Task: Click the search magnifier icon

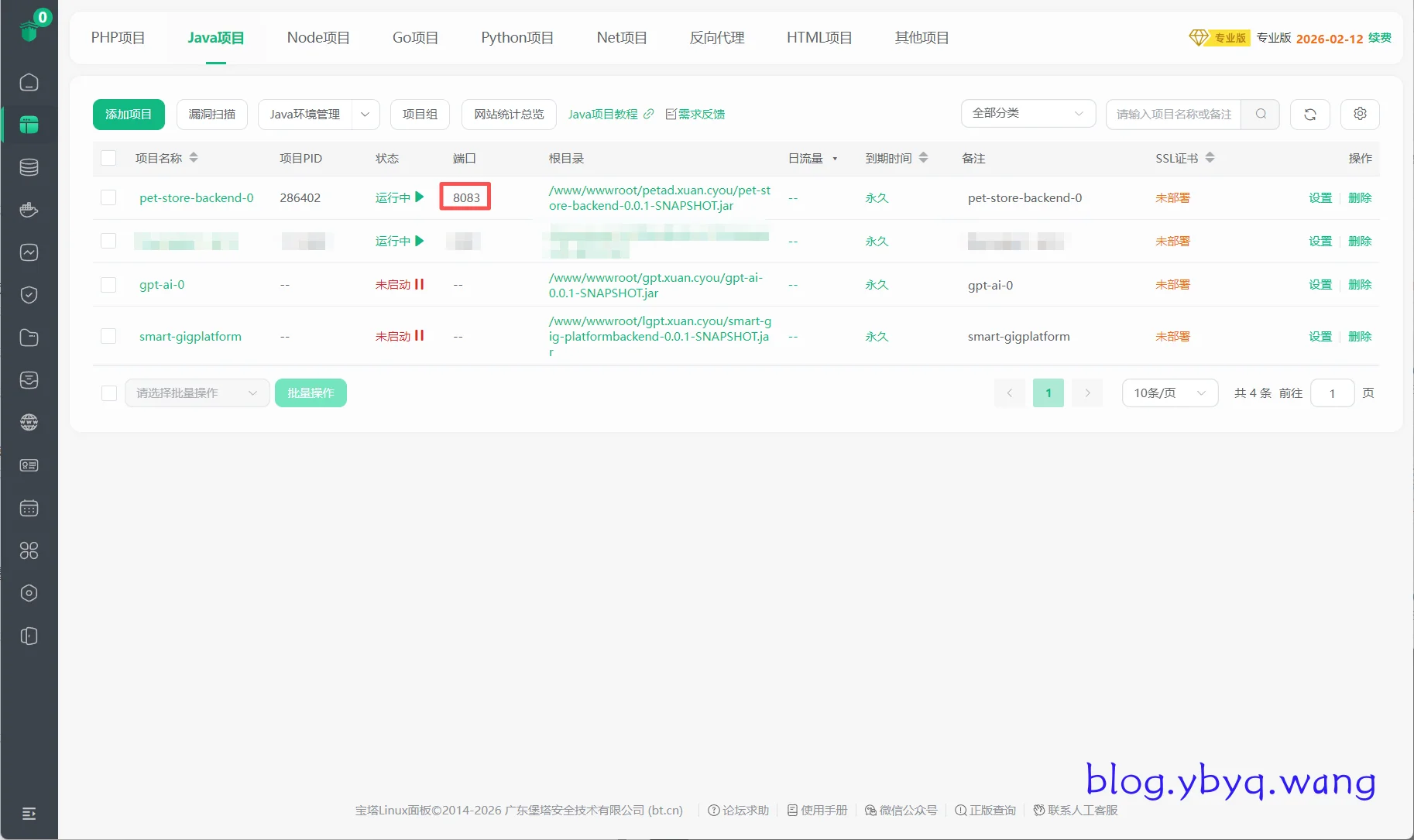Action: coord(1261,114)
